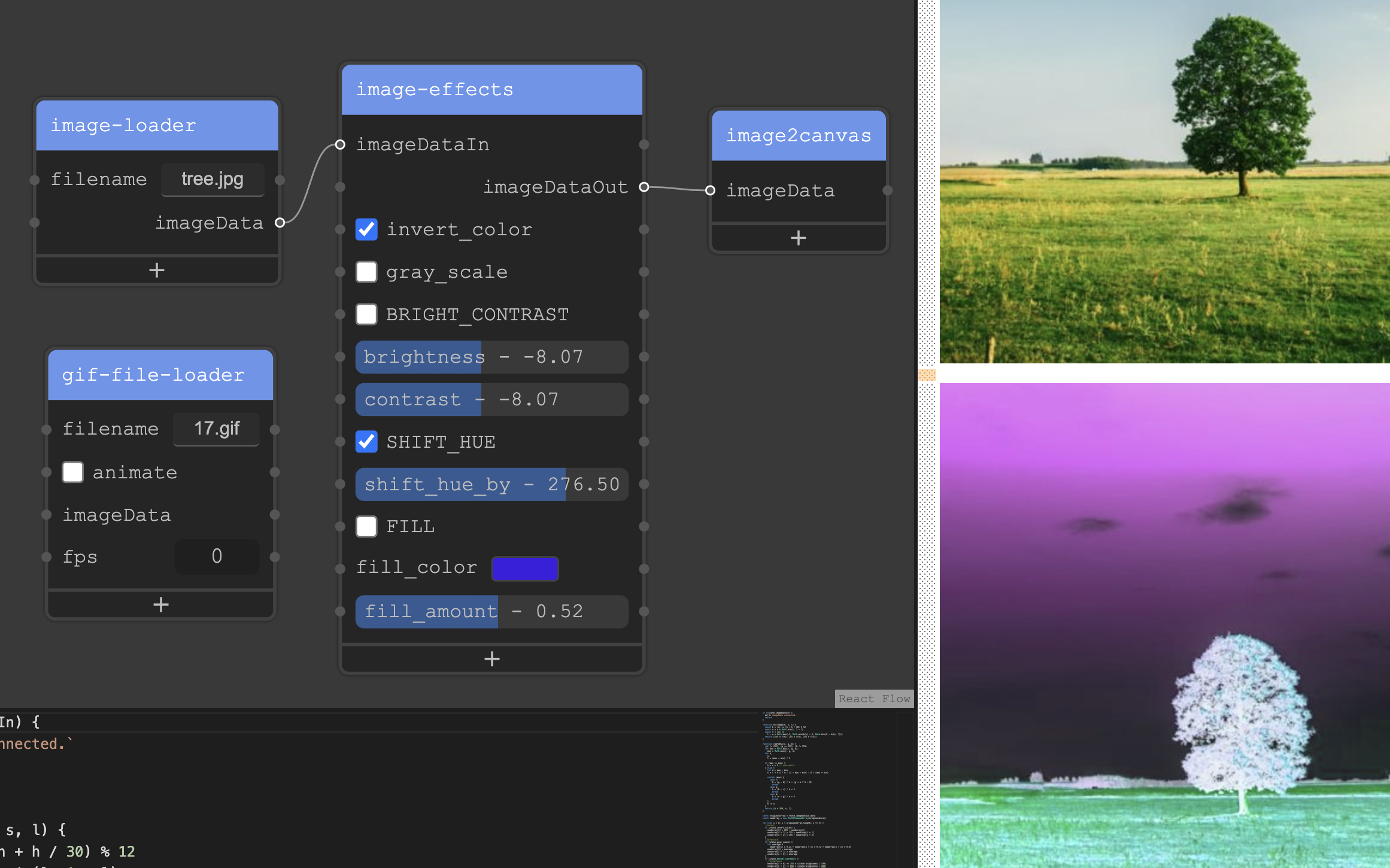
Task: Click plus icon under gif-file-loader node
Action: 160,605
